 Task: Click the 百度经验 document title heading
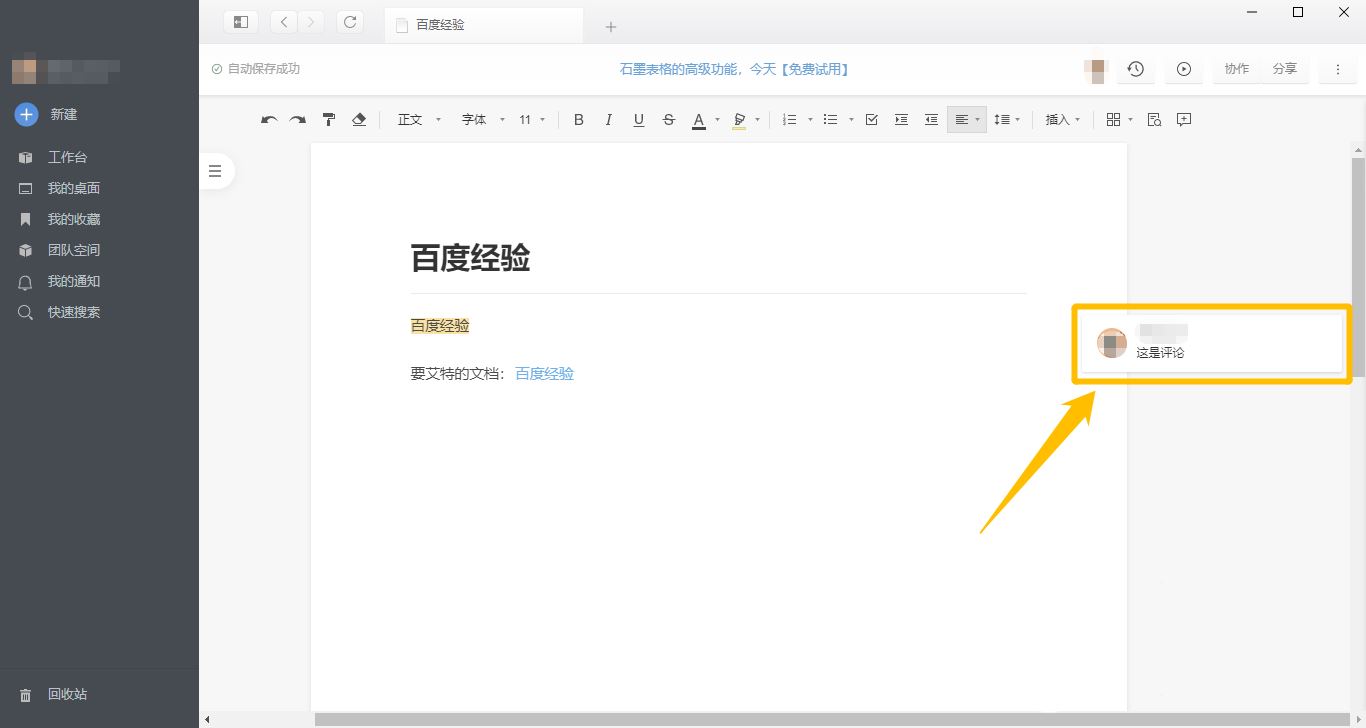470,258
